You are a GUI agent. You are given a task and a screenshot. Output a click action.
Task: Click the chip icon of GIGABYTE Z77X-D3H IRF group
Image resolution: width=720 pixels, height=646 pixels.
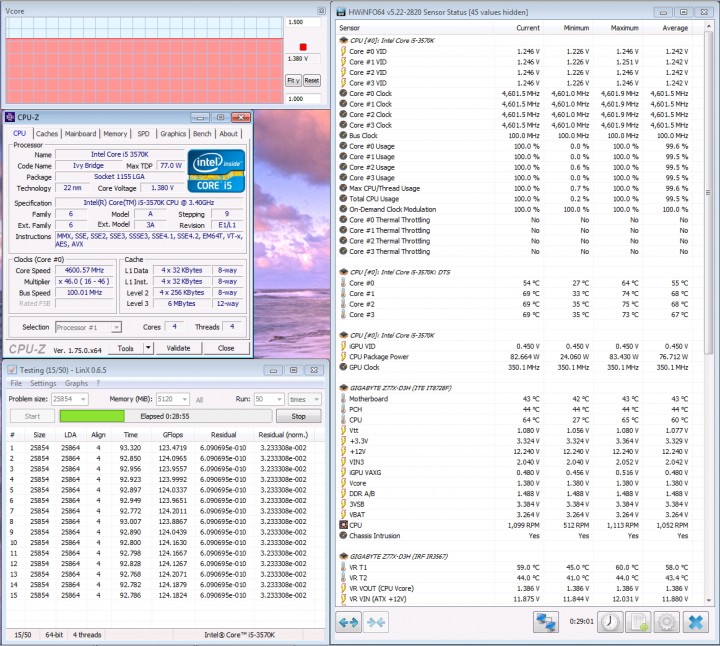343,556
